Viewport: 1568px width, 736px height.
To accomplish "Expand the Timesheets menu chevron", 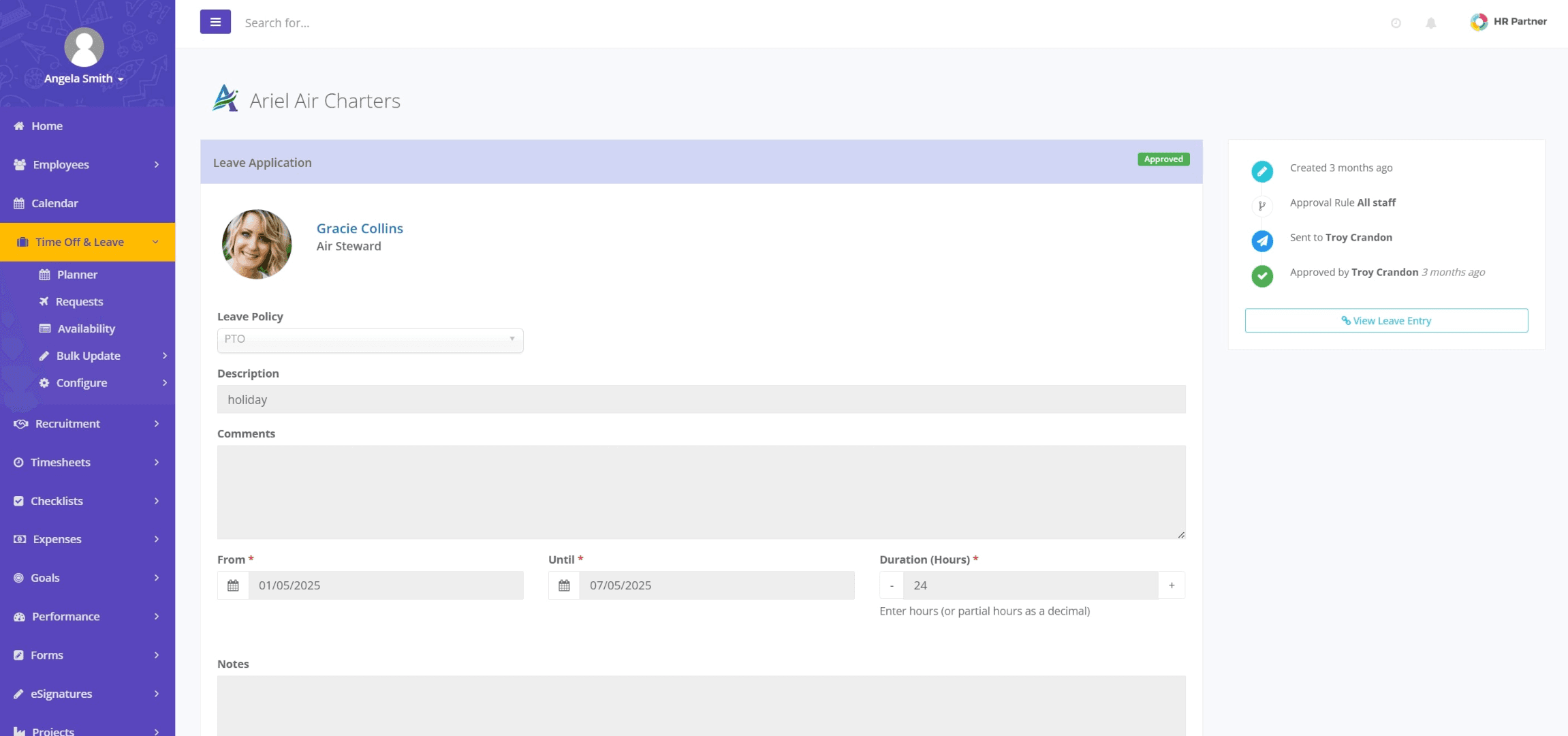I will (x=157, y=462).
